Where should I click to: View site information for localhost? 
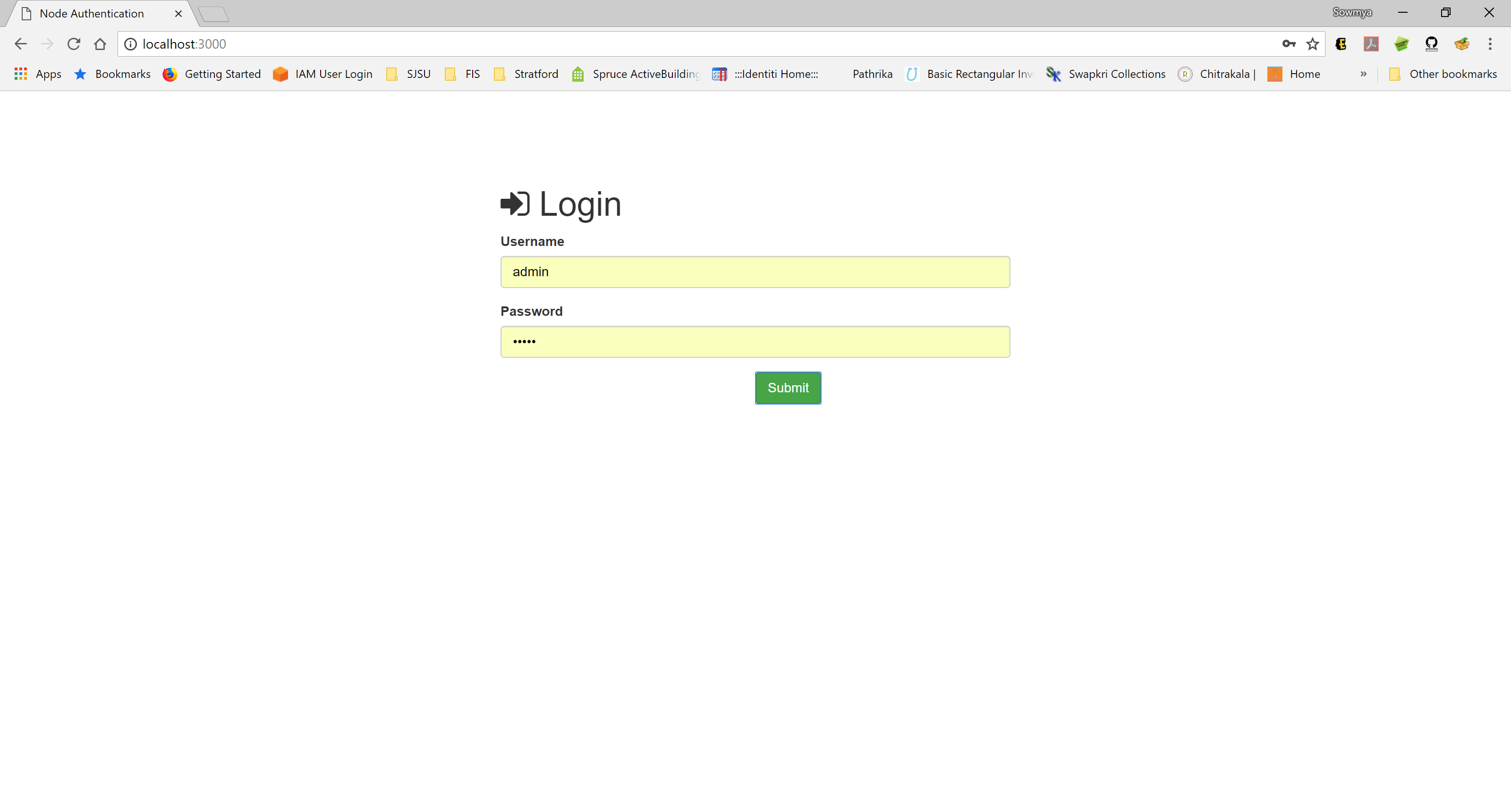[130, 44]
